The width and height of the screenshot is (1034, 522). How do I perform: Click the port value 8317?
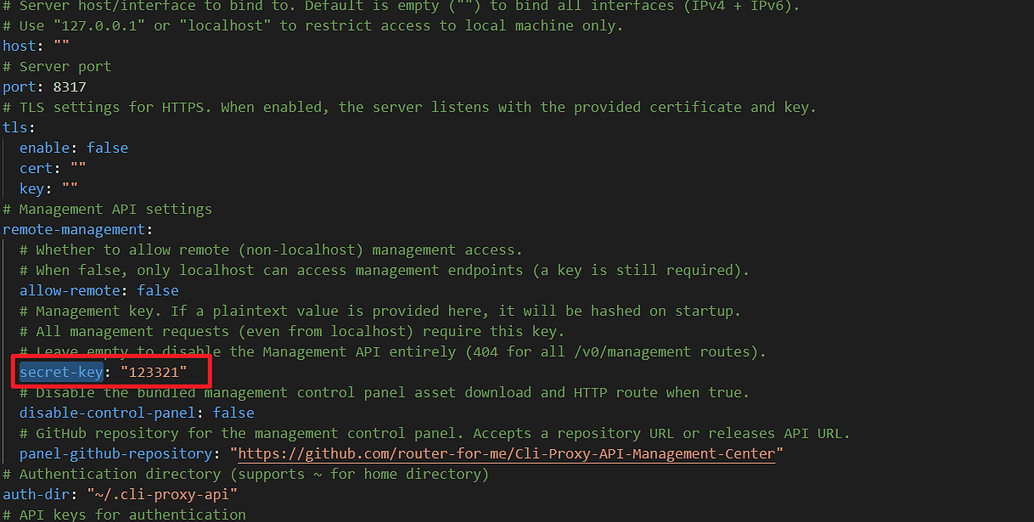point(69,87)
